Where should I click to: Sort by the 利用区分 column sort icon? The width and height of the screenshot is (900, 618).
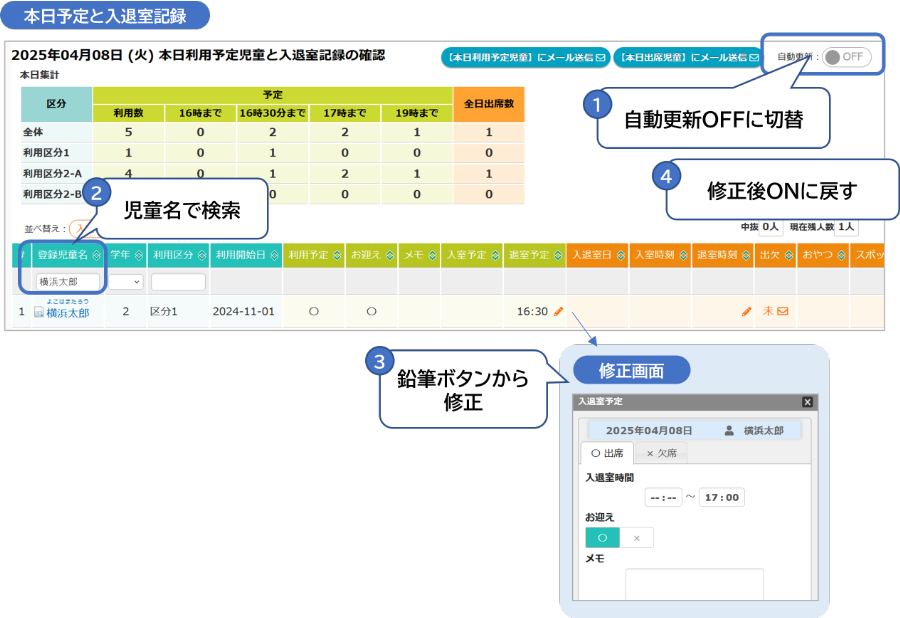click(201, 255)
